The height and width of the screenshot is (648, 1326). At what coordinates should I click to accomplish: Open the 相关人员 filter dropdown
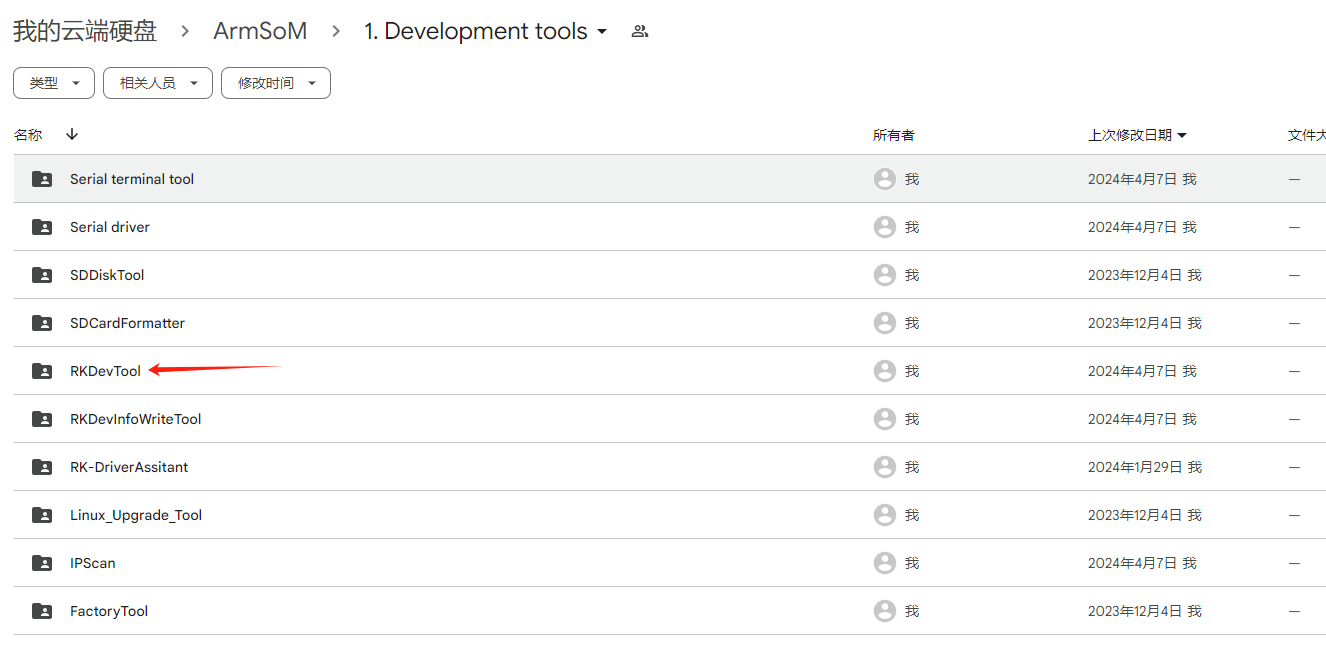coord(157,83)
